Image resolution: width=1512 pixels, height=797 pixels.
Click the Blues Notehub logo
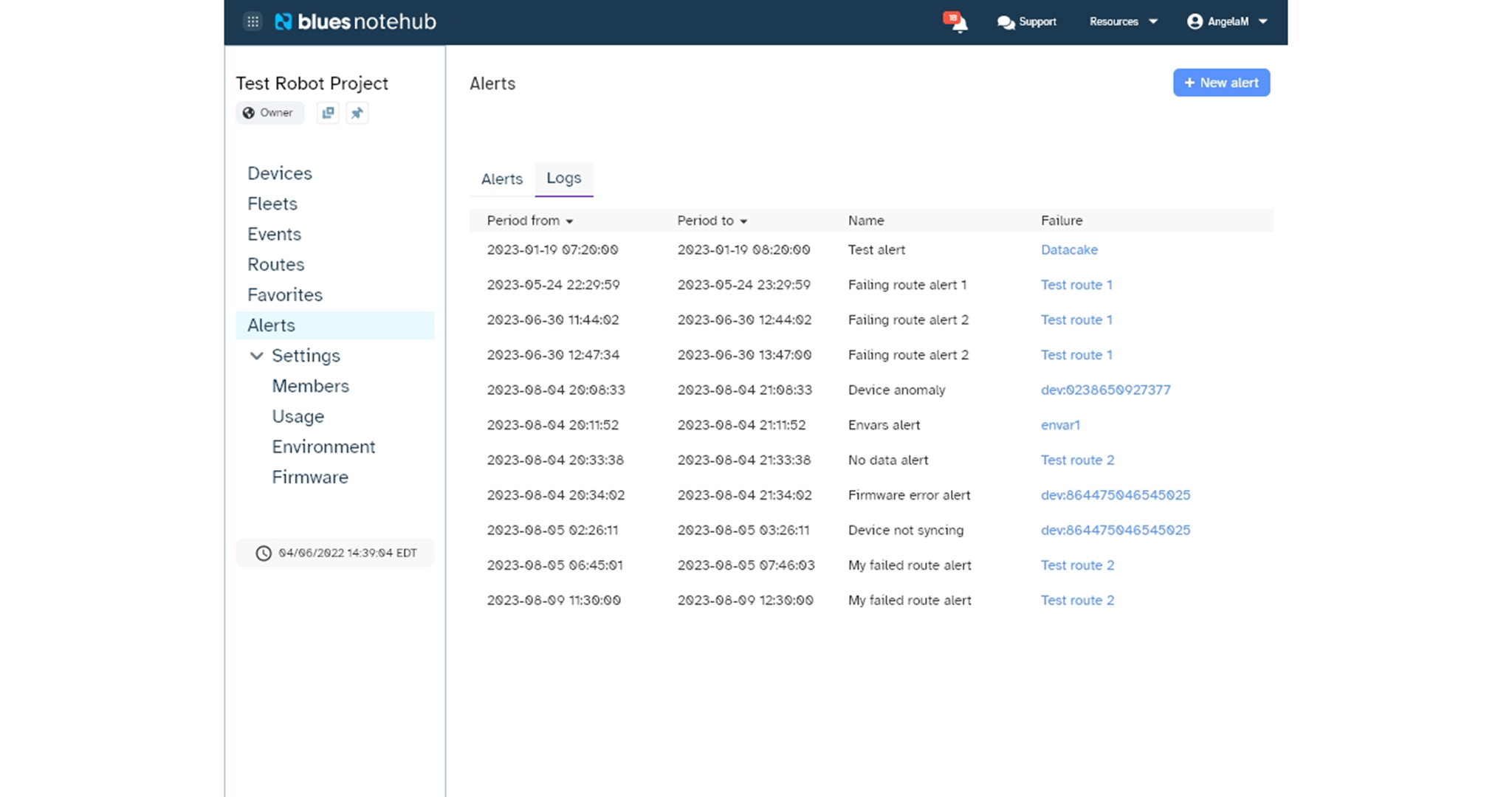pos(356,21)
